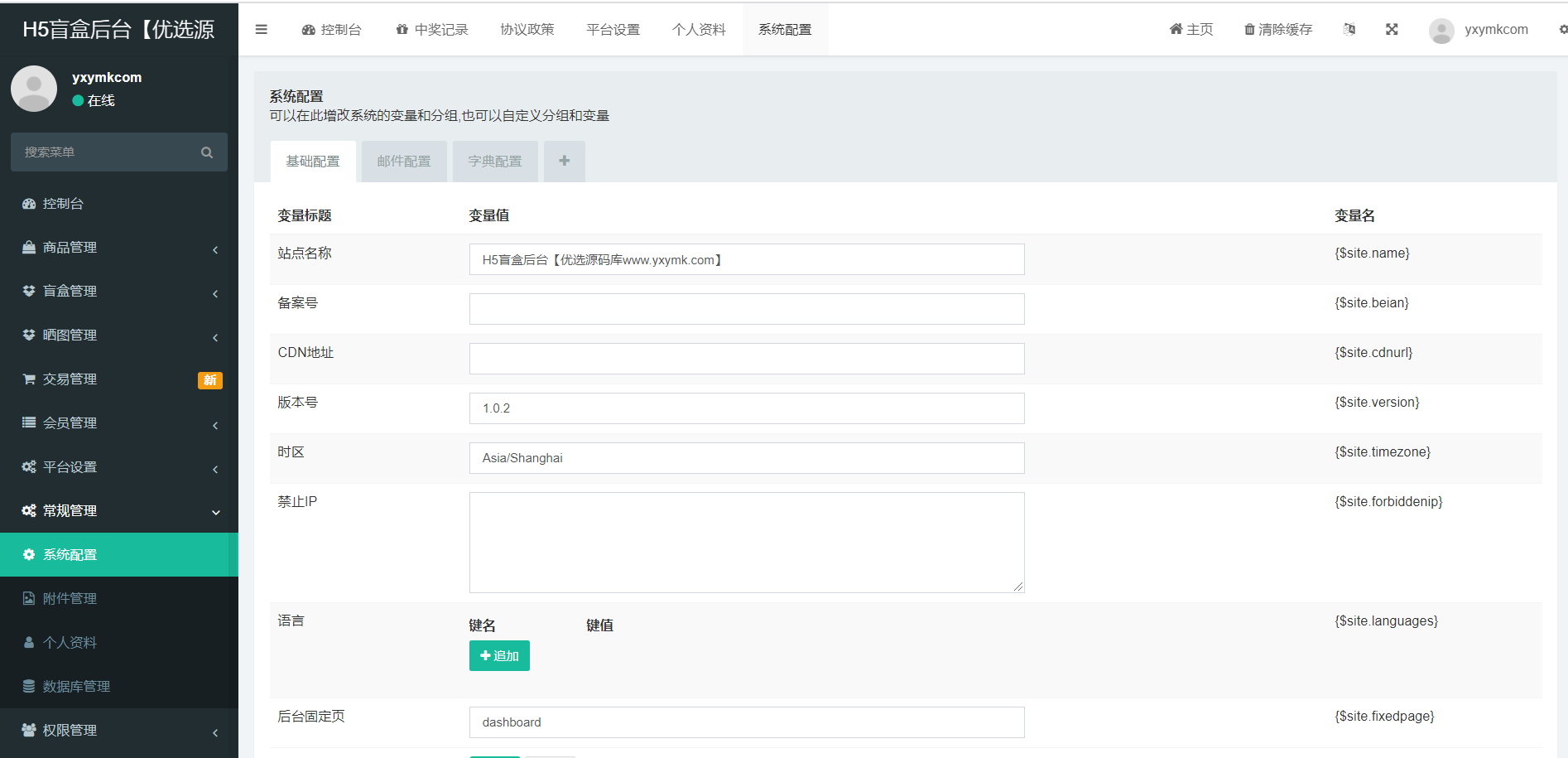Select 系统配置 in the sidebar
The image size is (1568, 758).
click(x=119, y=555)
